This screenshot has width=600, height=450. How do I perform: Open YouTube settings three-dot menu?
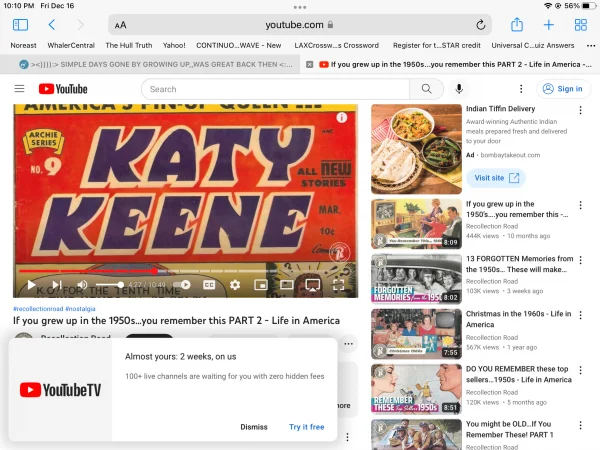tap(521, 89)
